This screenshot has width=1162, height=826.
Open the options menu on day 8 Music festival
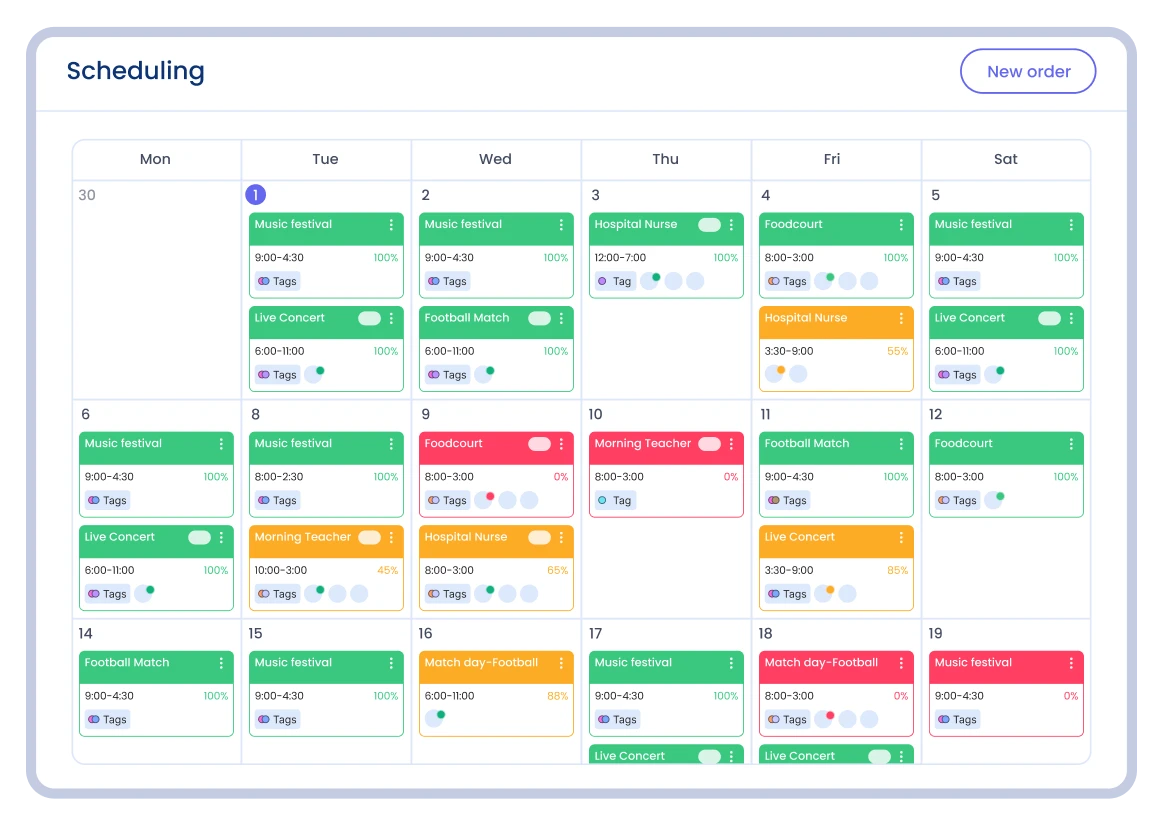click(391, 444)
